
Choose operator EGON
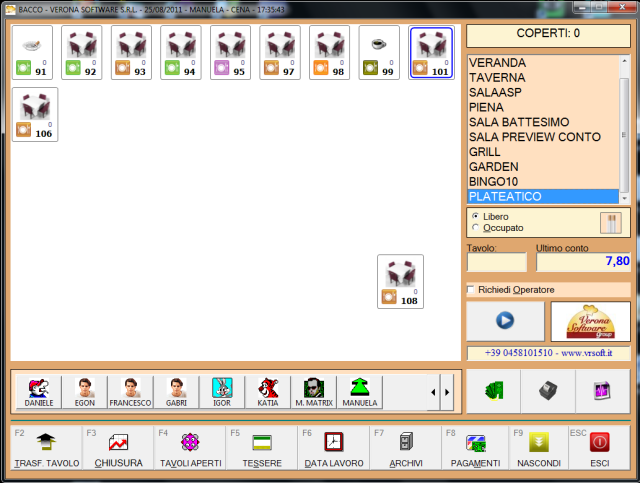84,392
